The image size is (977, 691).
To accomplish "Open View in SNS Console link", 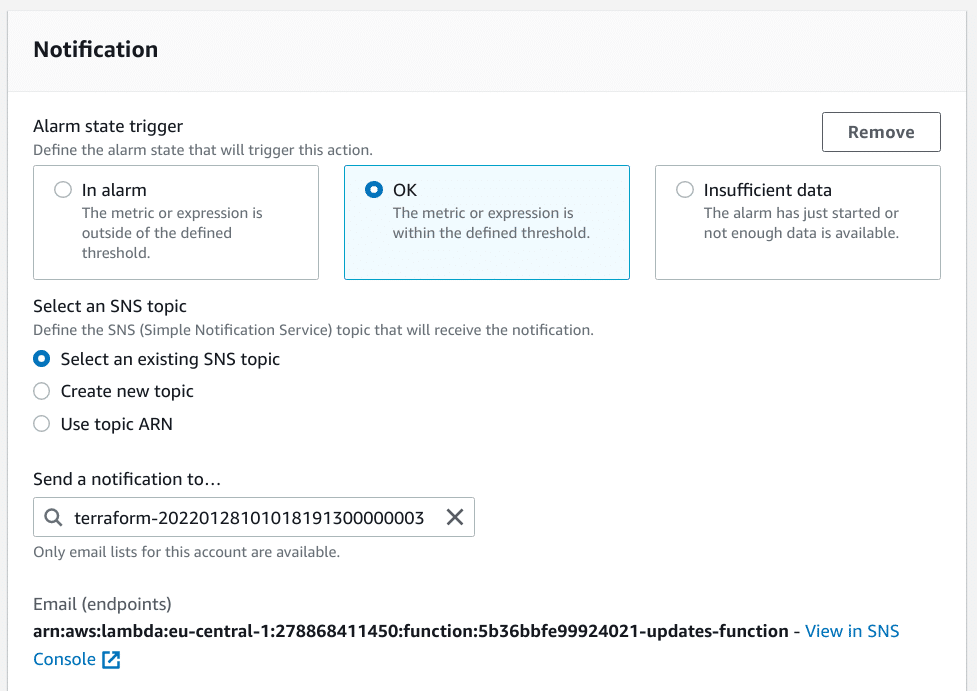I will point(851,631).
